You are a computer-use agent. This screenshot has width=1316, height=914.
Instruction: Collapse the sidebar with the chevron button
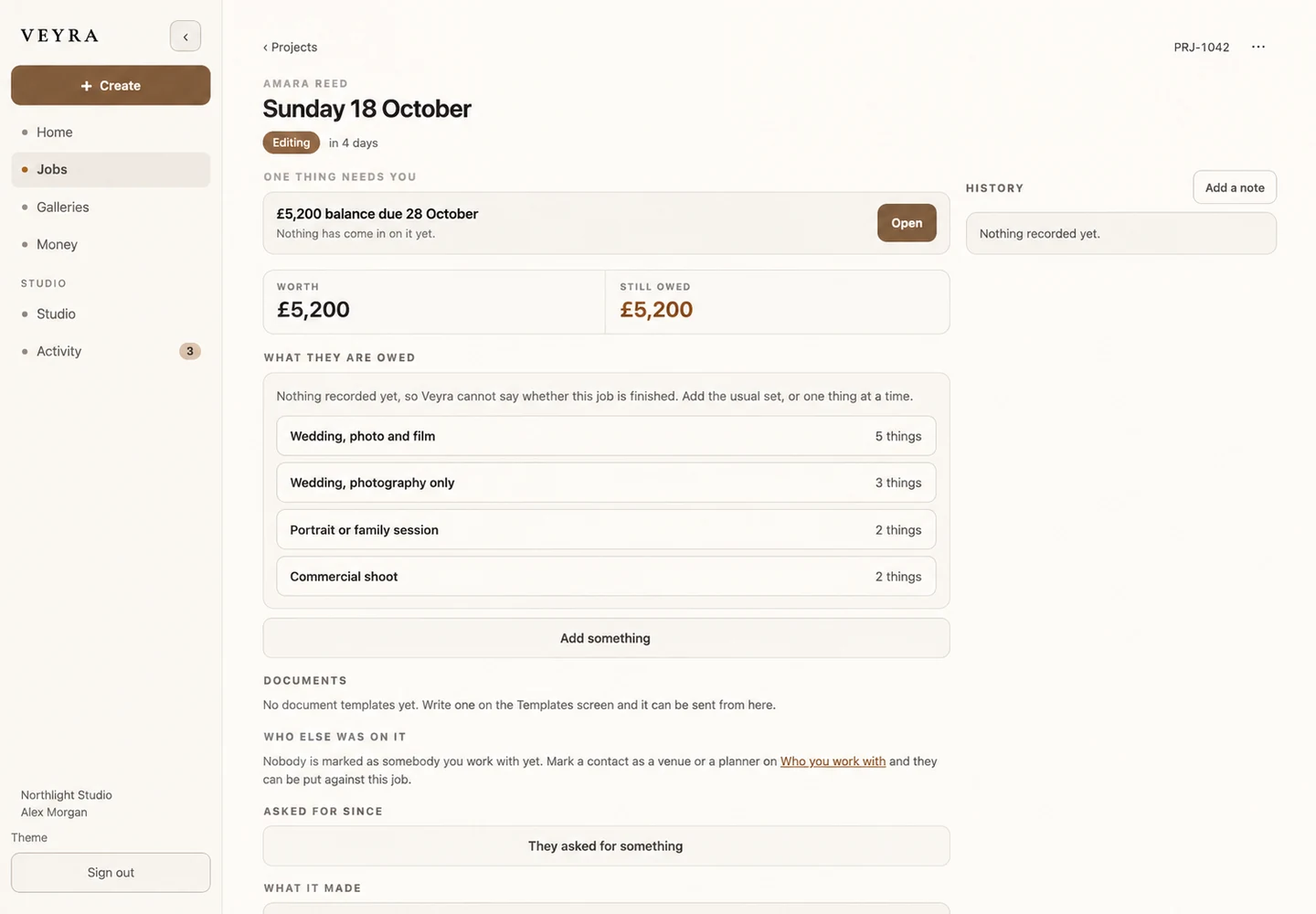pos(186,37)
